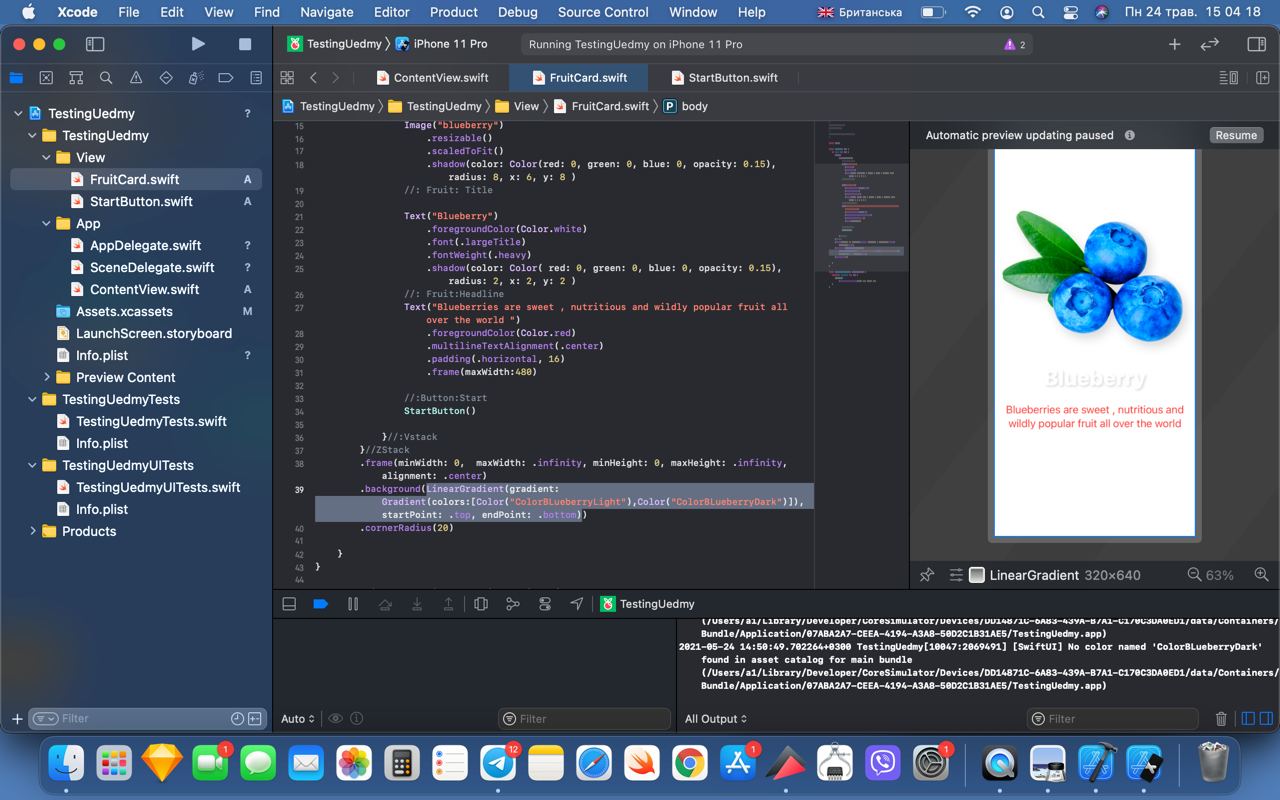Pin the preview canvas
Screen dimensions: 1280x800
pos(927,575)
